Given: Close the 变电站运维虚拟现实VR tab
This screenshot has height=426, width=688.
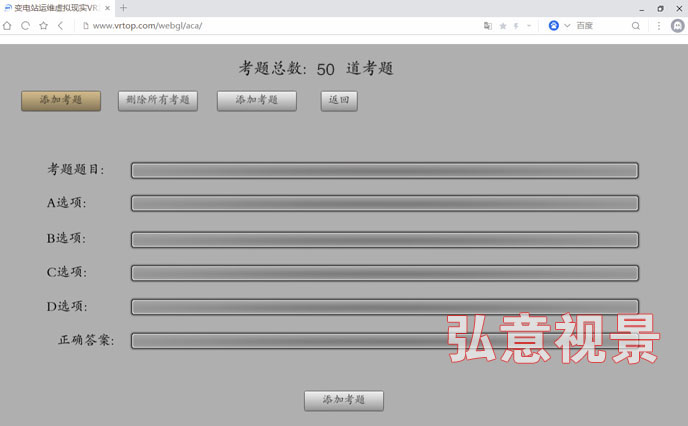Looking at the screenshot, I should 108,8.
